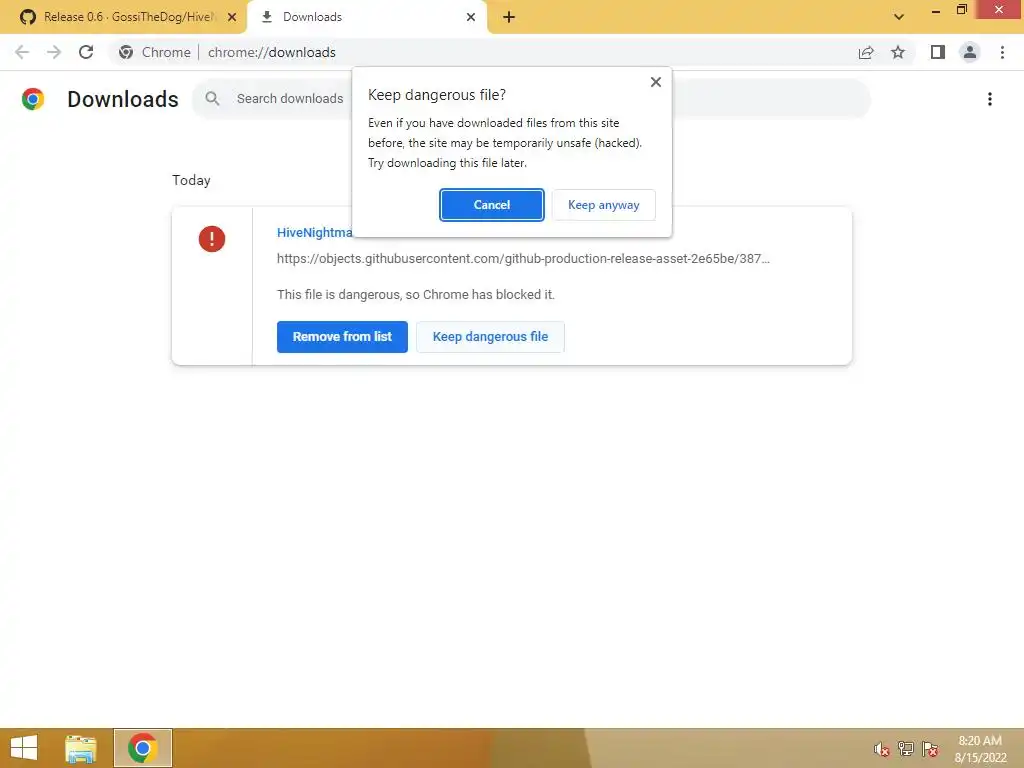Click the download arrow favicon on Downloads tab
The height and width of the screenshot is (768, 1024).
pos(266,17)
